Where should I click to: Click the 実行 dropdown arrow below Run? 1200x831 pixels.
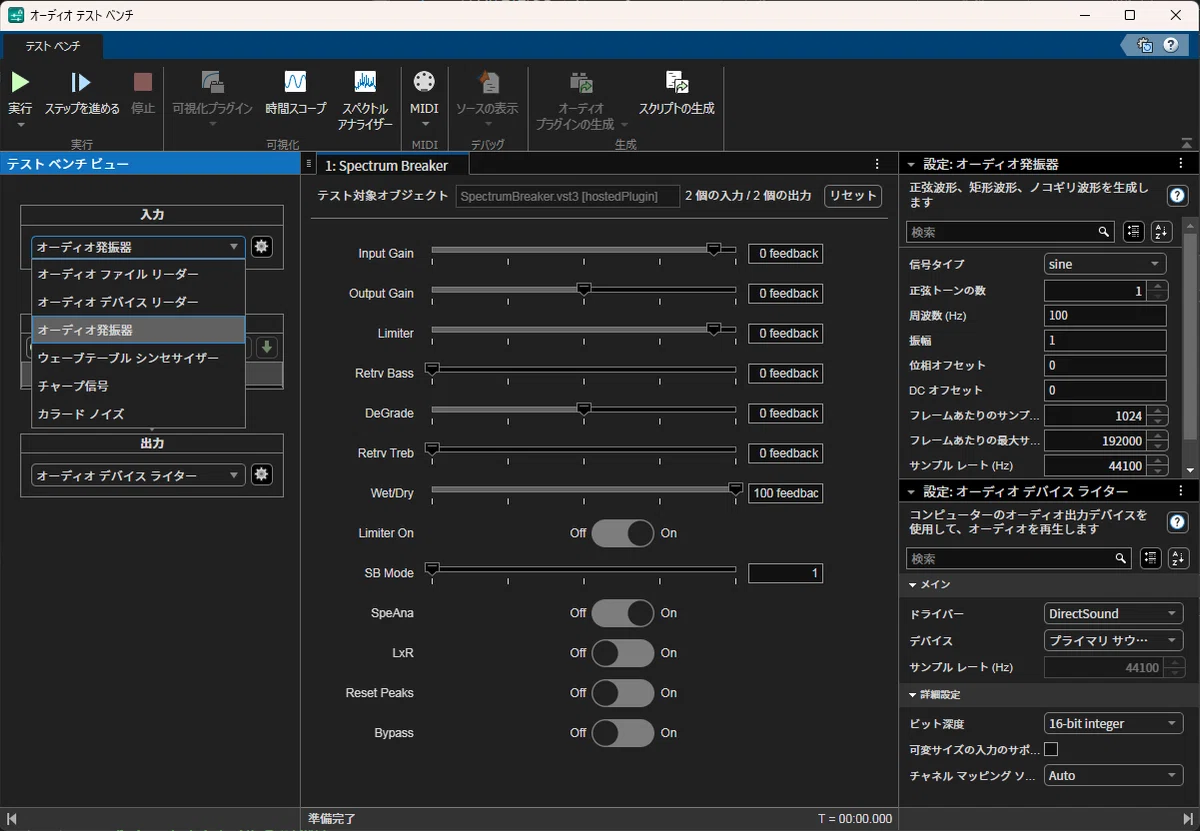coord(20,125)
